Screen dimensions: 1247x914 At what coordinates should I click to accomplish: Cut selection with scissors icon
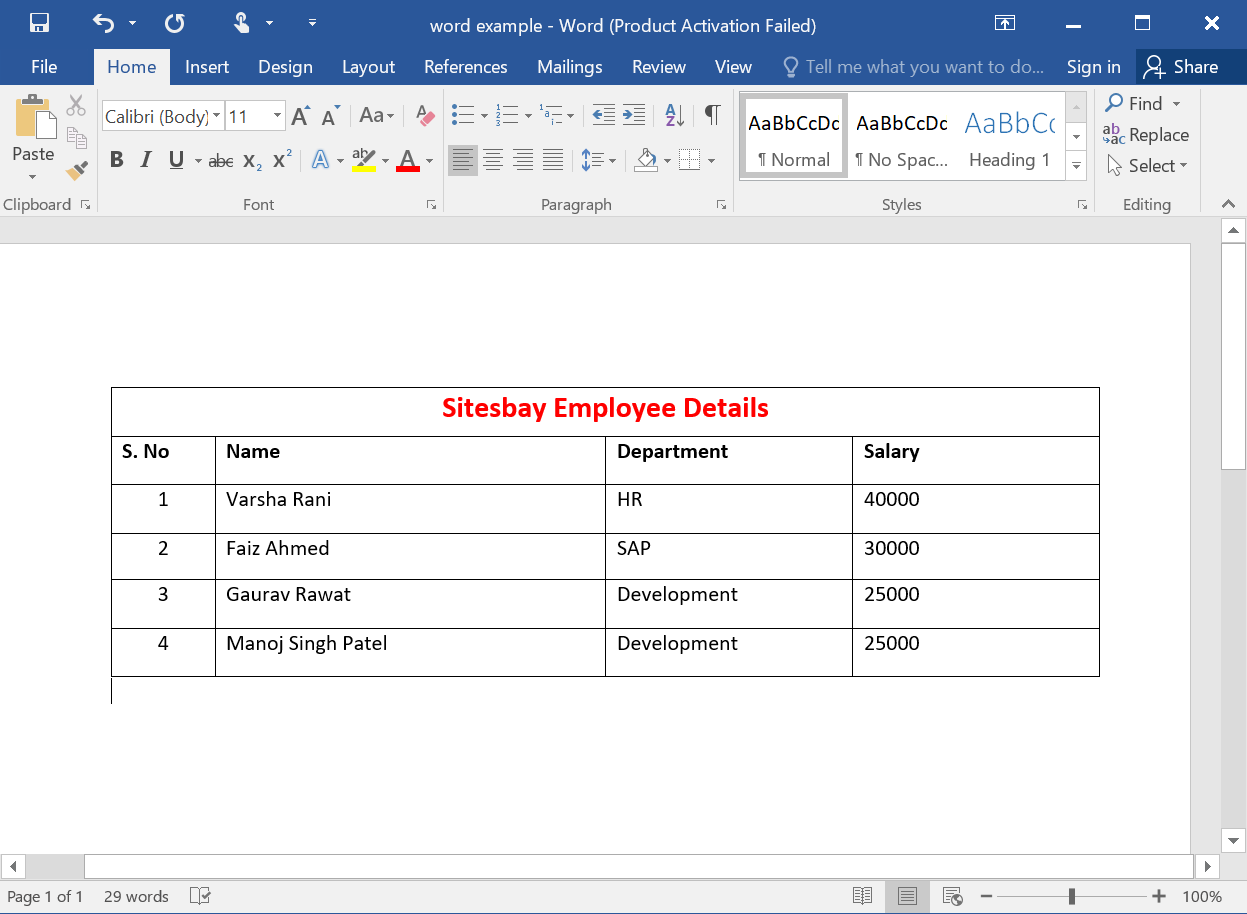76,105
